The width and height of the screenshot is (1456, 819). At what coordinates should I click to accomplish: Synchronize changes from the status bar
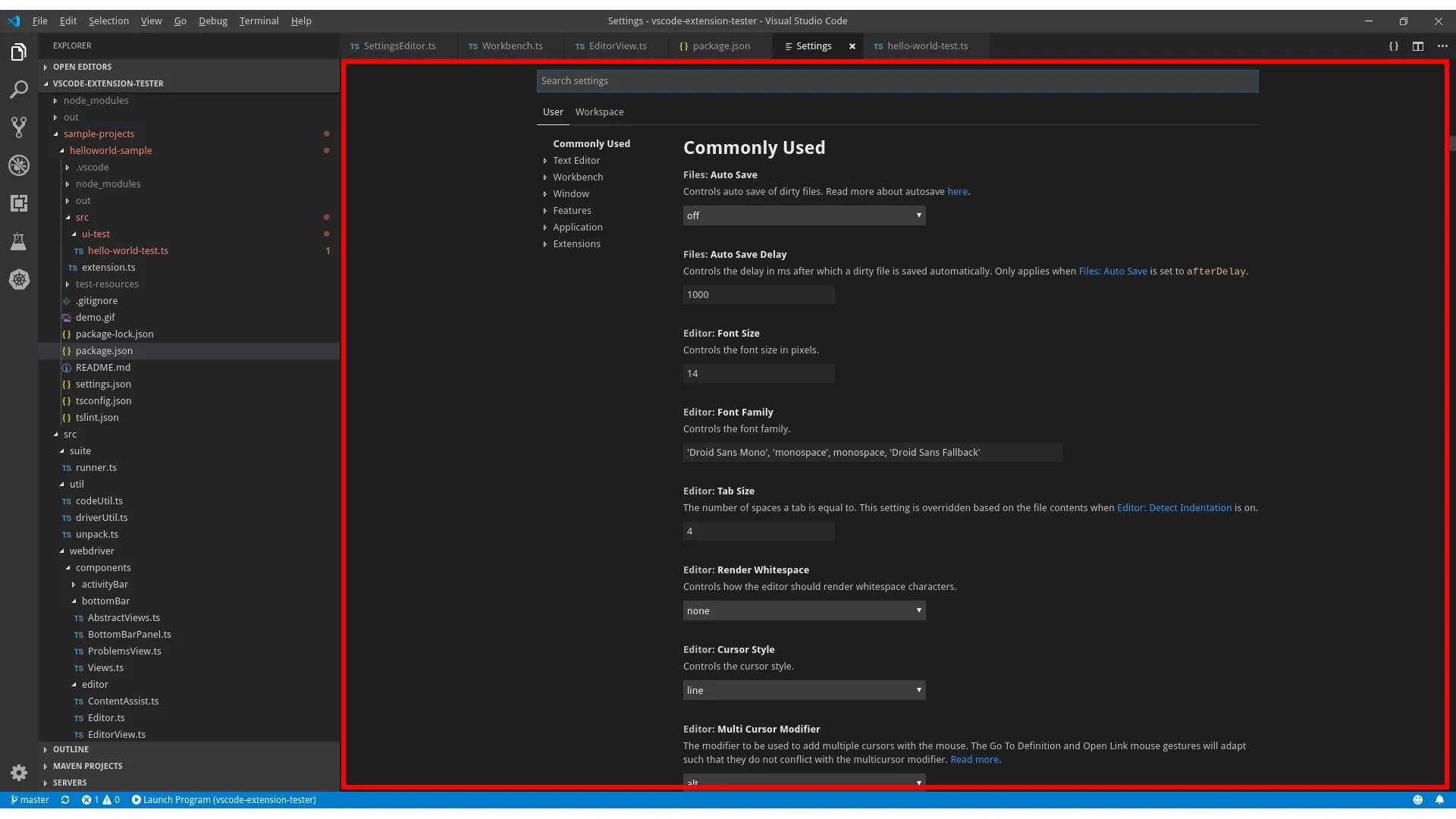65,800
